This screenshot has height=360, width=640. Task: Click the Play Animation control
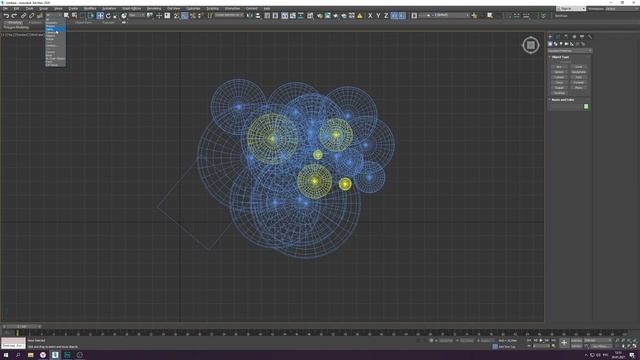click(x=541, y=340)
